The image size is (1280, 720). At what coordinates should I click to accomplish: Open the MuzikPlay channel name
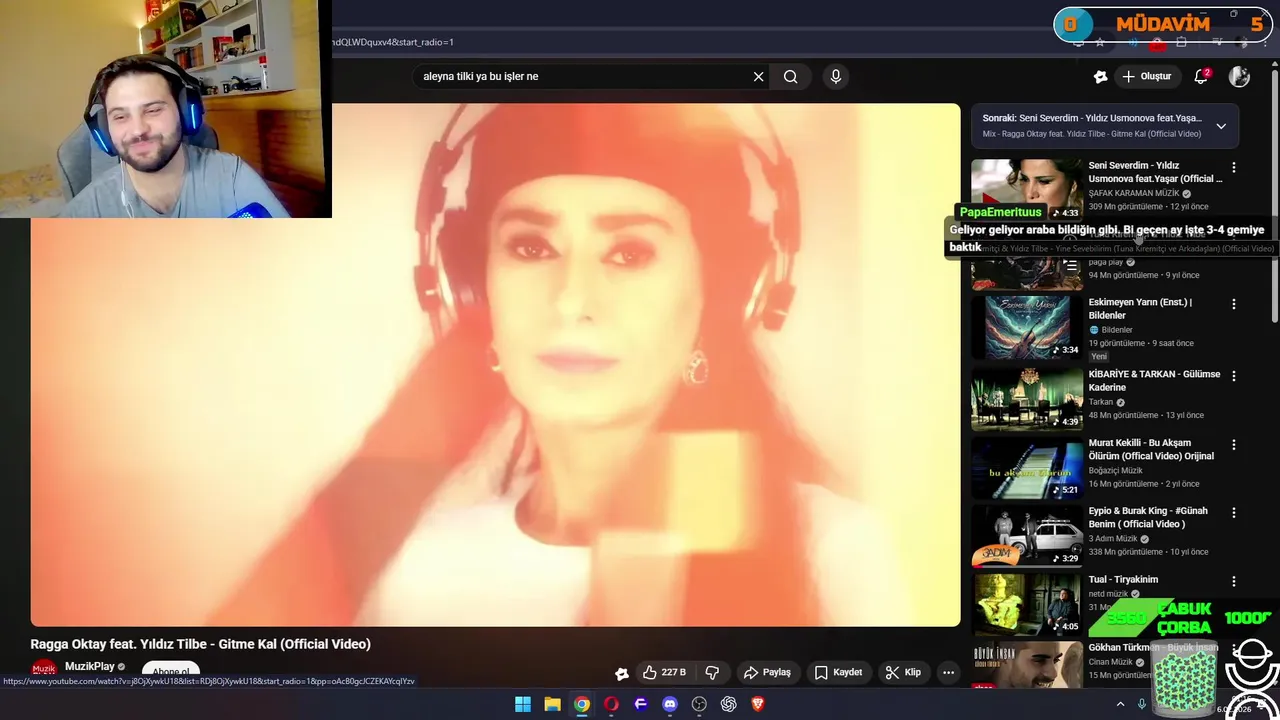[x=89, y=666]
